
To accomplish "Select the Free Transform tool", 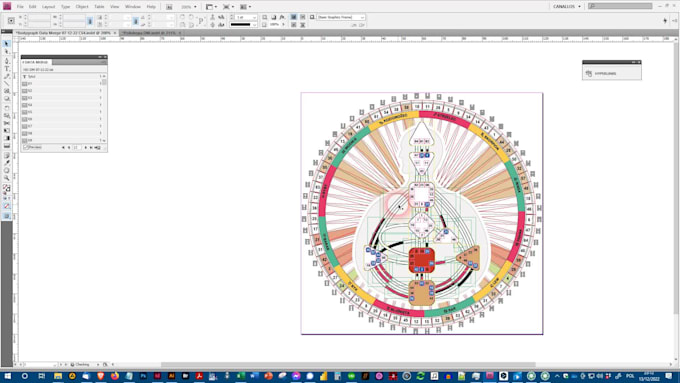I will (7, 130).
